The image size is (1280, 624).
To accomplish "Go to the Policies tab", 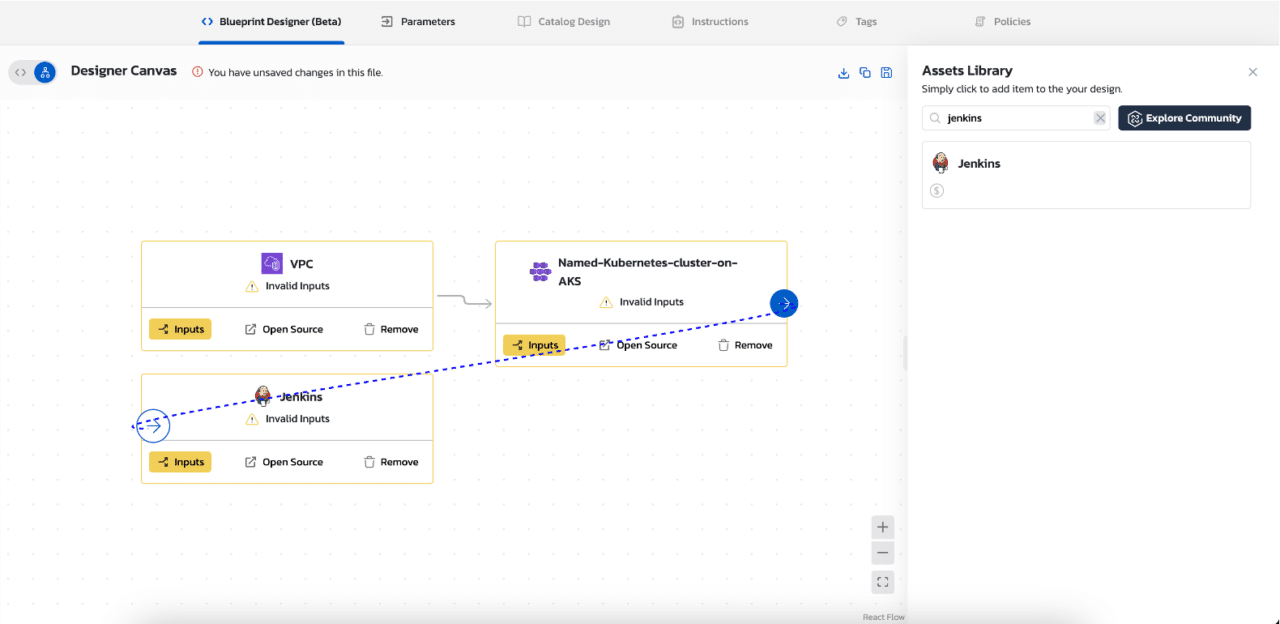I will click(1003, 21).
